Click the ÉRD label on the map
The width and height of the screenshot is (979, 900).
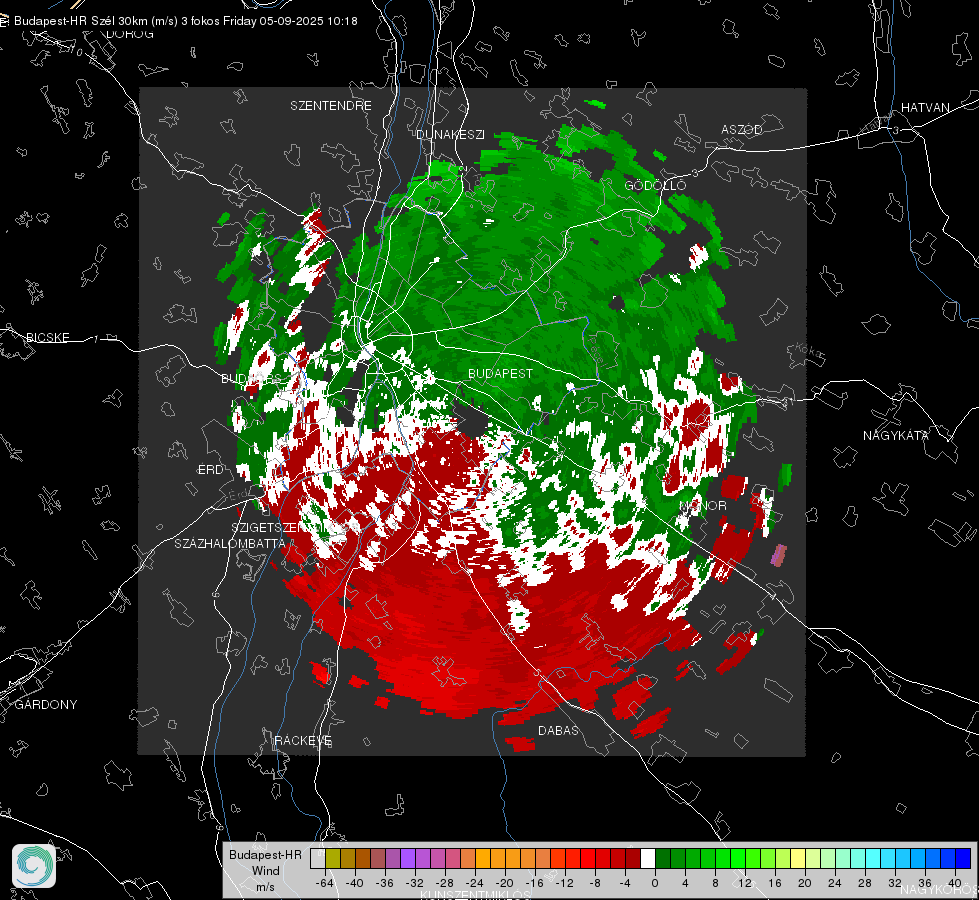210,470
